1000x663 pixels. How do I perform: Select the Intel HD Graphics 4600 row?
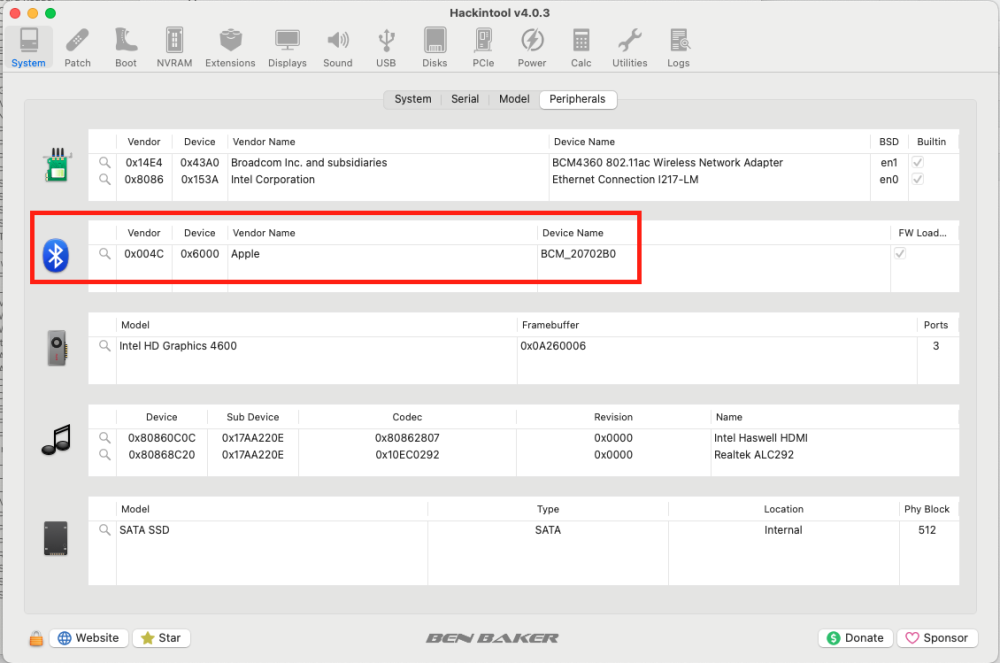tap(523, 346)
